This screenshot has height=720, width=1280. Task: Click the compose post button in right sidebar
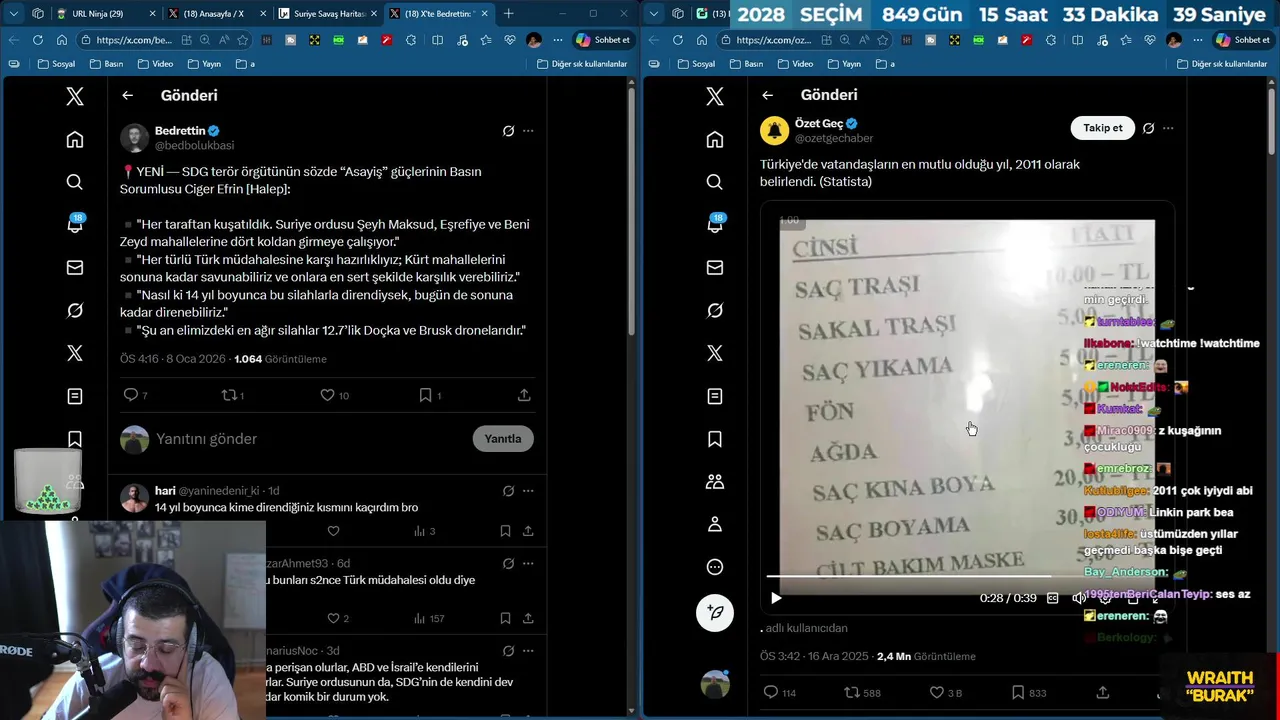pos(715,612)
